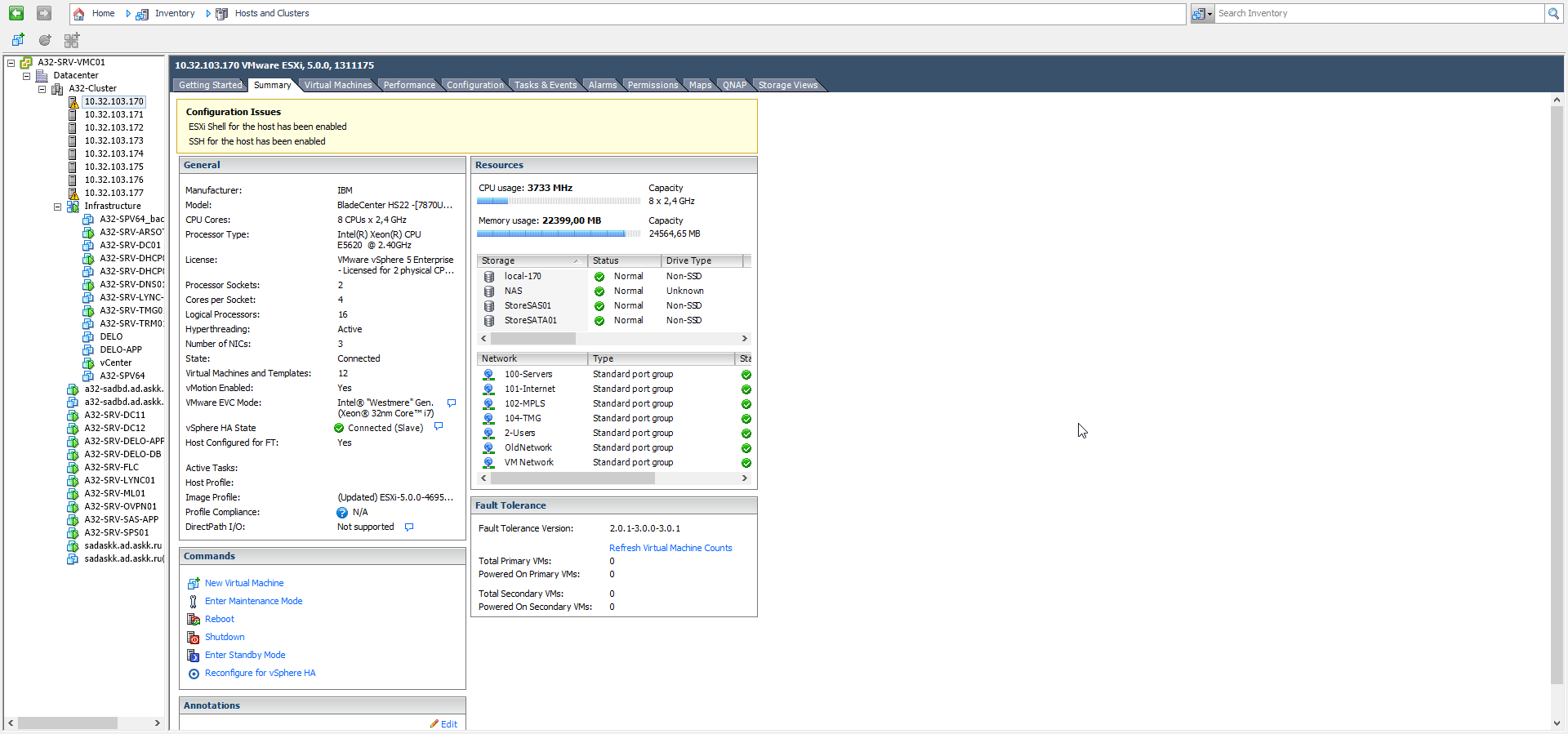Click the Reconfigure for vSphere HA icon
This screenshot has width=1568, height=734.
click(194, 674)
